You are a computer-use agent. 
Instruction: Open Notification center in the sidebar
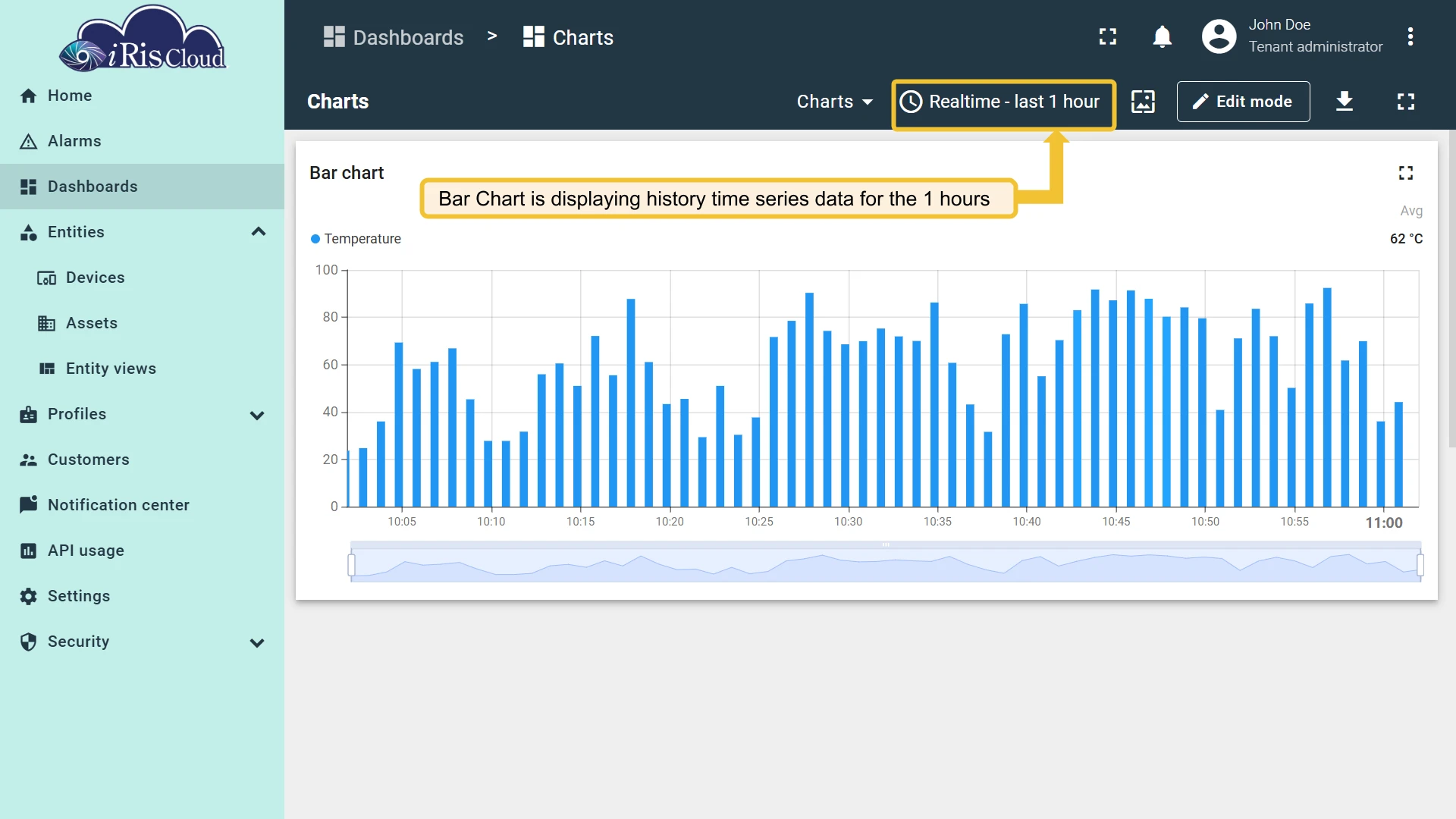click(142, 505)
